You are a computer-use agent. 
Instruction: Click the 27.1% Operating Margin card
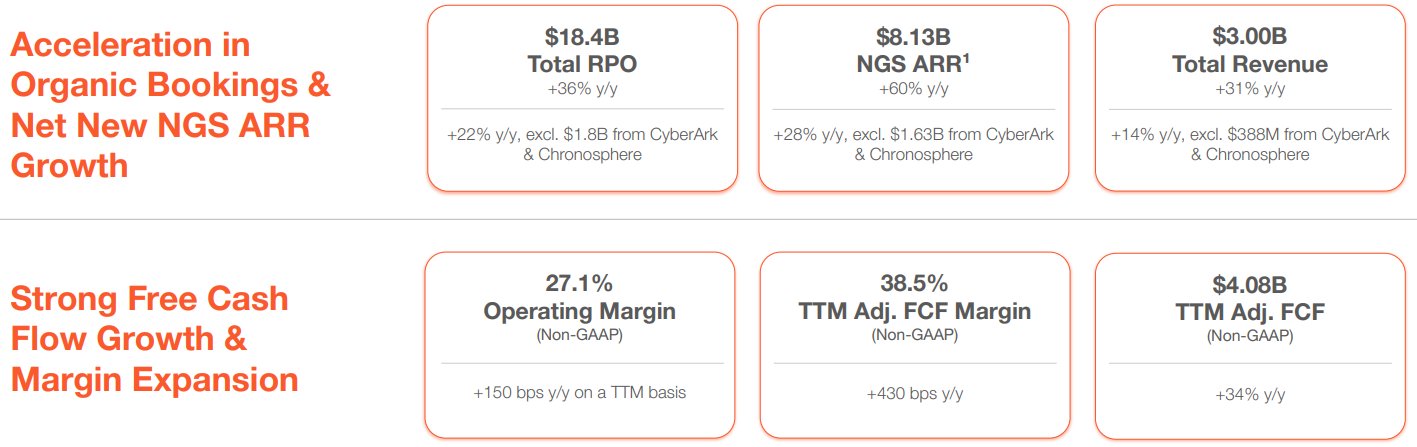[x=579, y=345]
